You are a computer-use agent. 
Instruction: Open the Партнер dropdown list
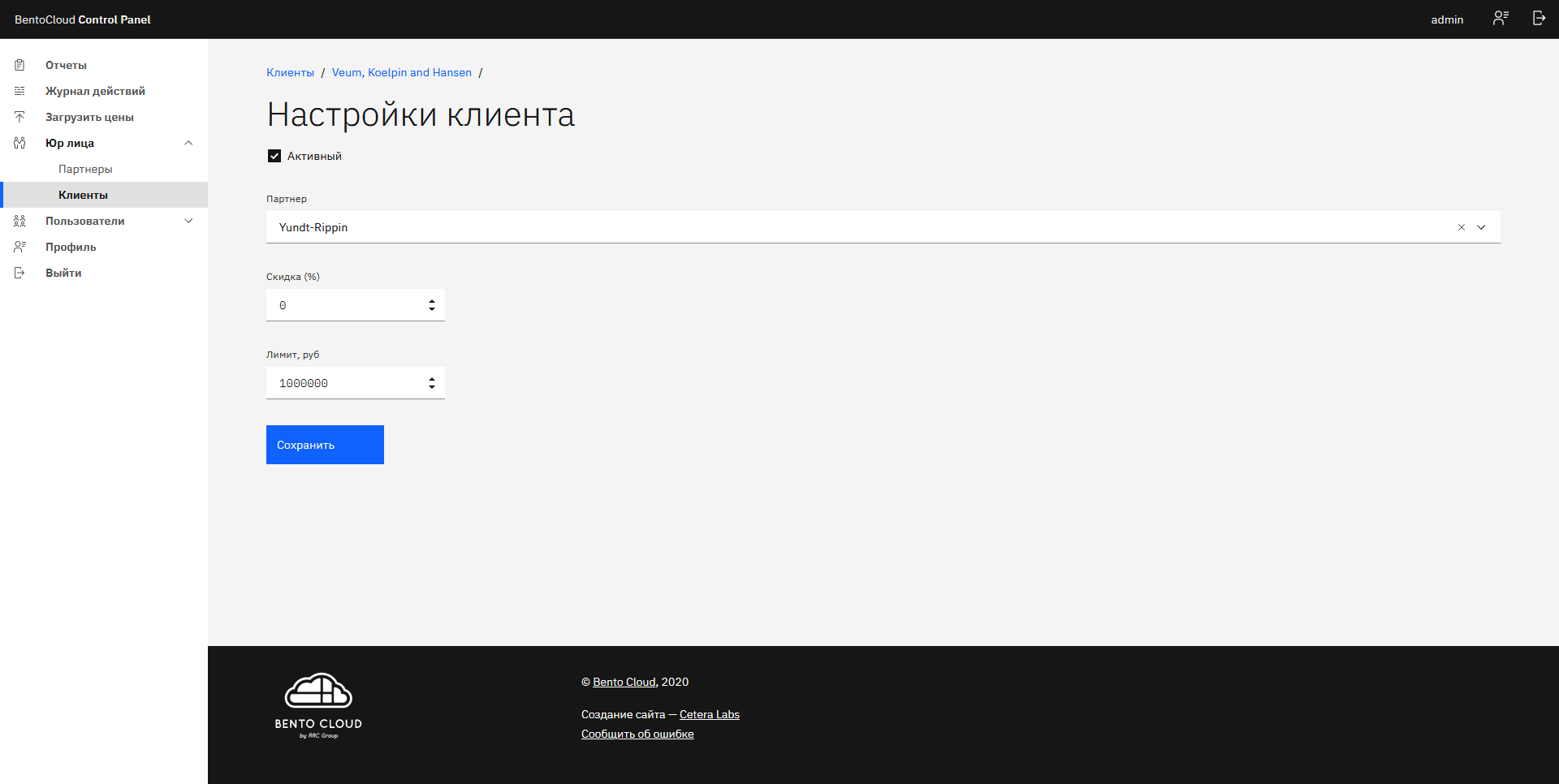click(x=1481, y=227)
